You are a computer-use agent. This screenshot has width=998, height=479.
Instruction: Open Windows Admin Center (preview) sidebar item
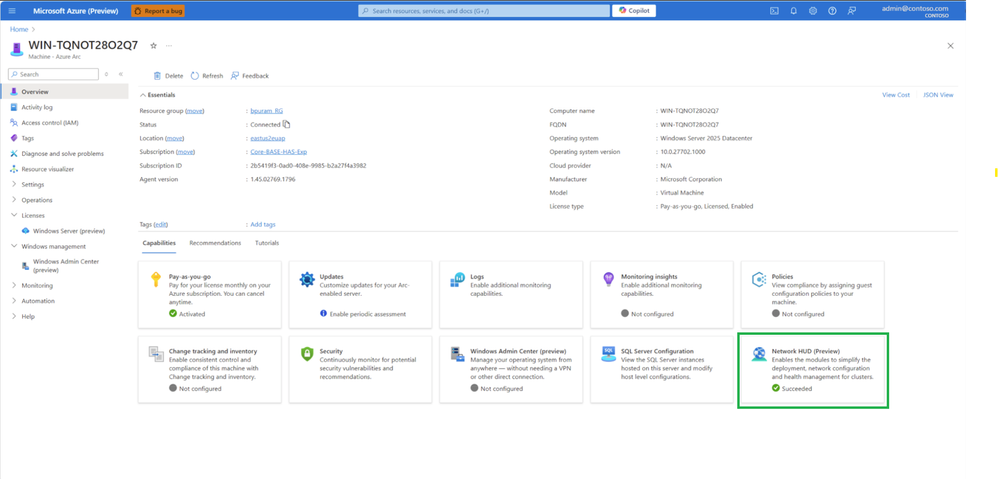64,265
